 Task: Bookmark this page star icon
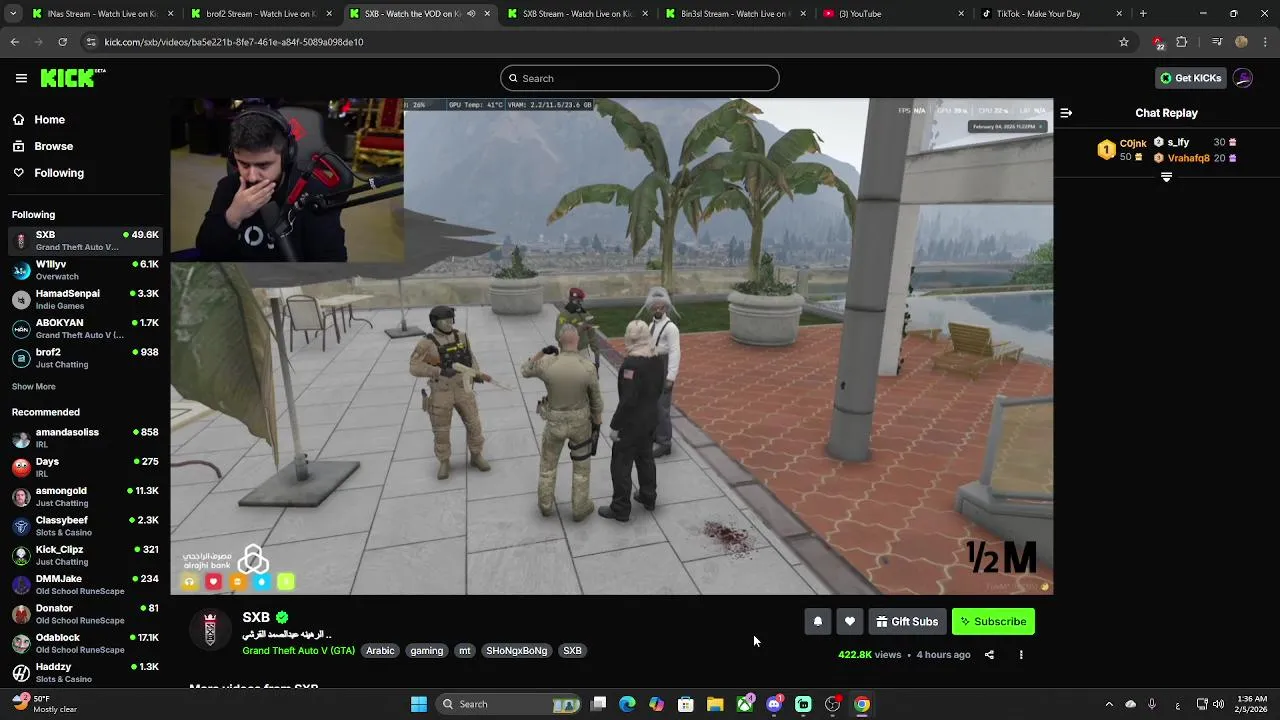[1124, 42]
